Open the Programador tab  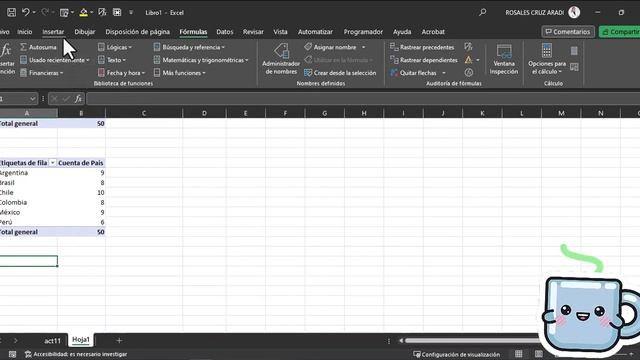pyautogui.click(x=363, y=32)
